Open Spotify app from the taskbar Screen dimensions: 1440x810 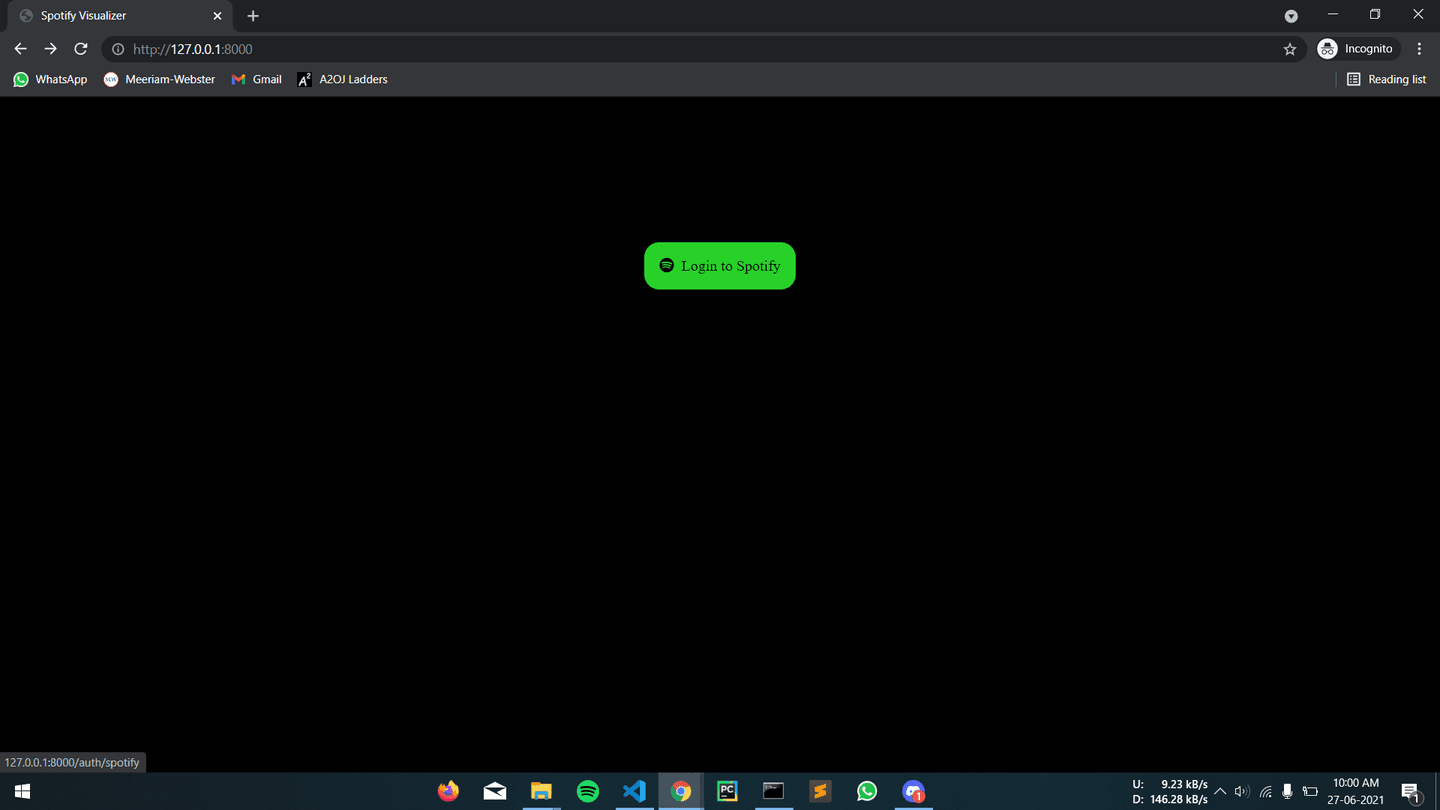tap(588, 791)
